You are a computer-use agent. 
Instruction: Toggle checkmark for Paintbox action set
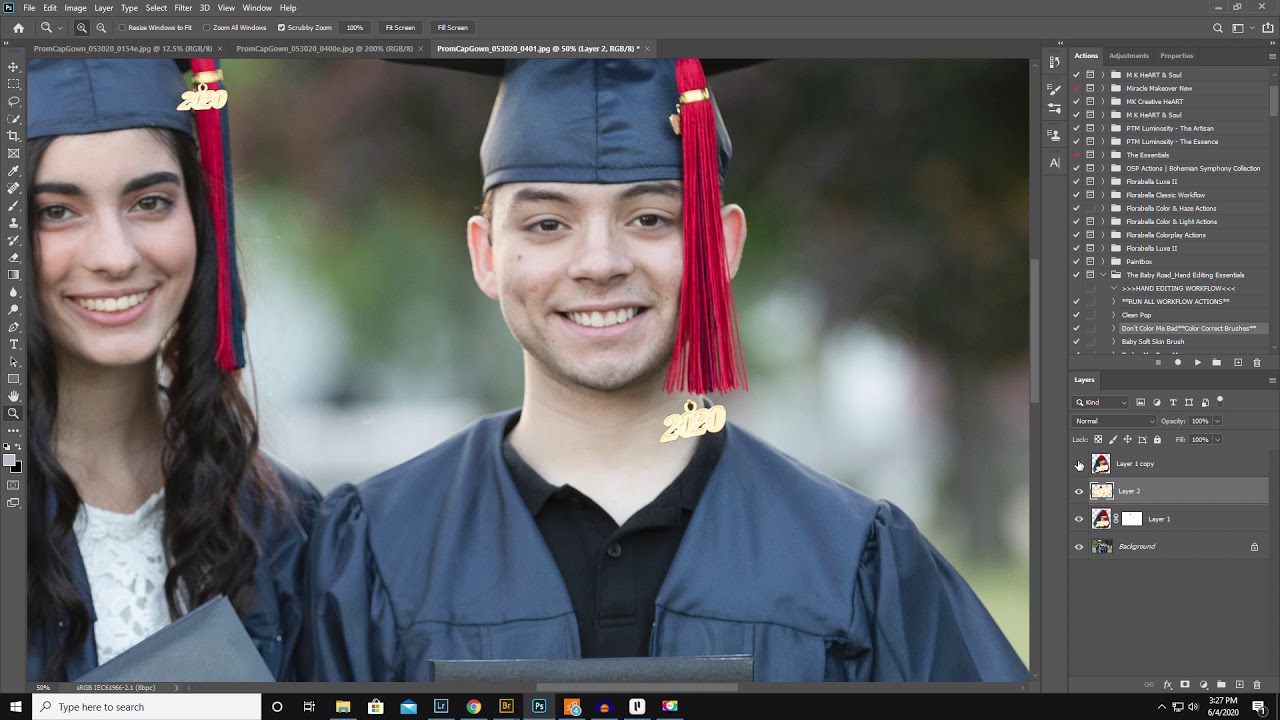coord(1076,262)
